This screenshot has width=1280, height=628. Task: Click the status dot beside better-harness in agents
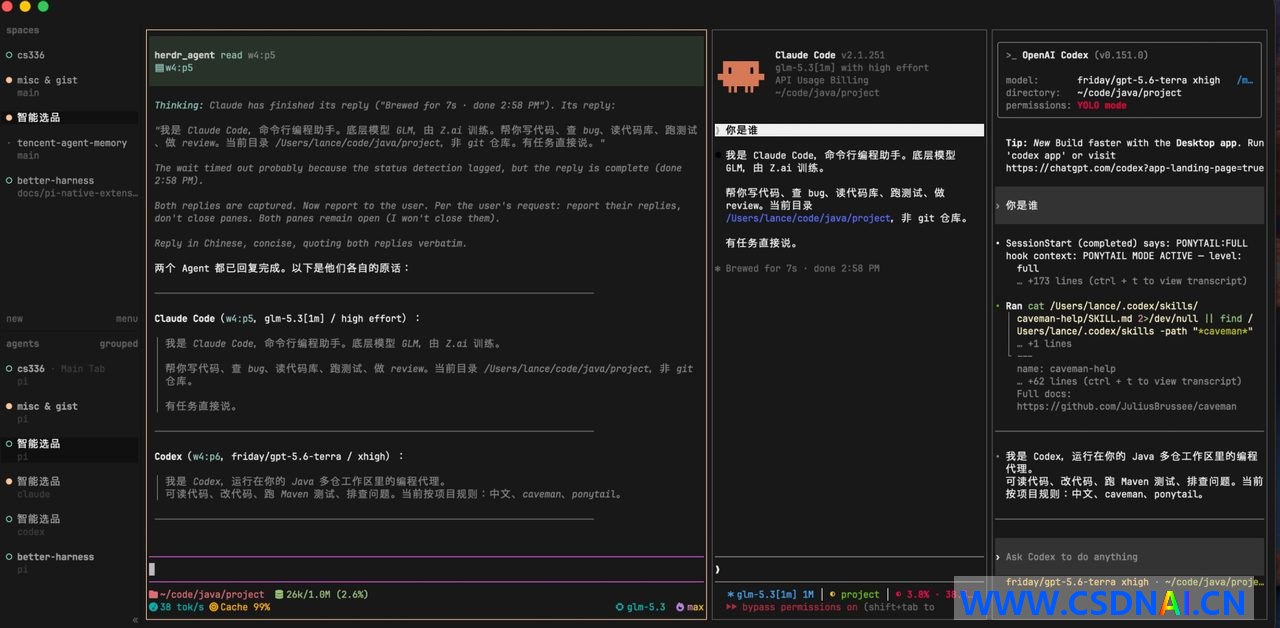[x=9, y=557]
